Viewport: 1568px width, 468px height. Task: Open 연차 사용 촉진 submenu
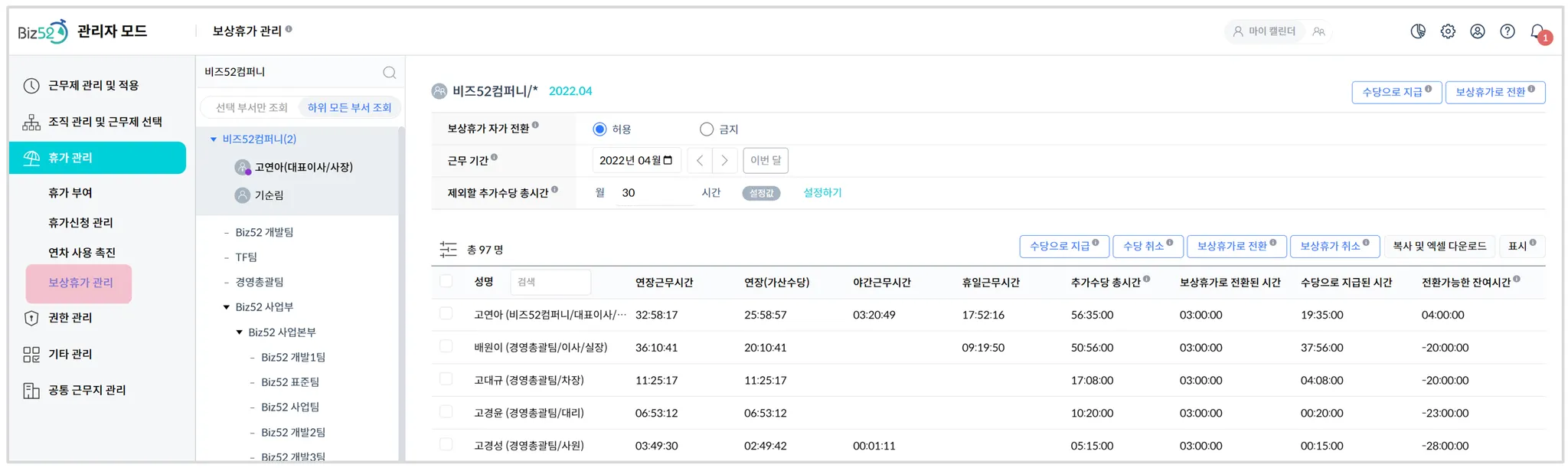pos(82,253)
